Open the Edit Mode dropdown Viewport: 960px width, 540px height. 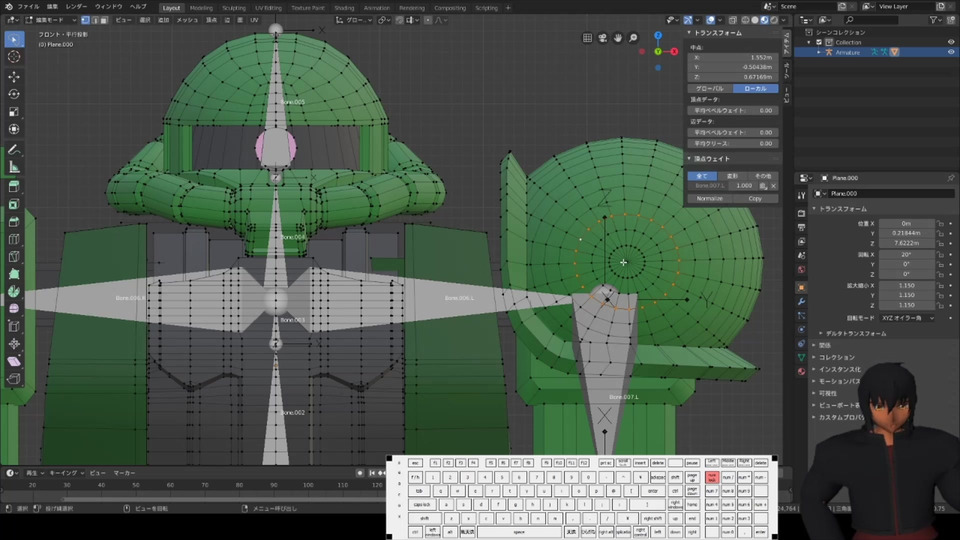pyautogui.click(x=51, y=20)
